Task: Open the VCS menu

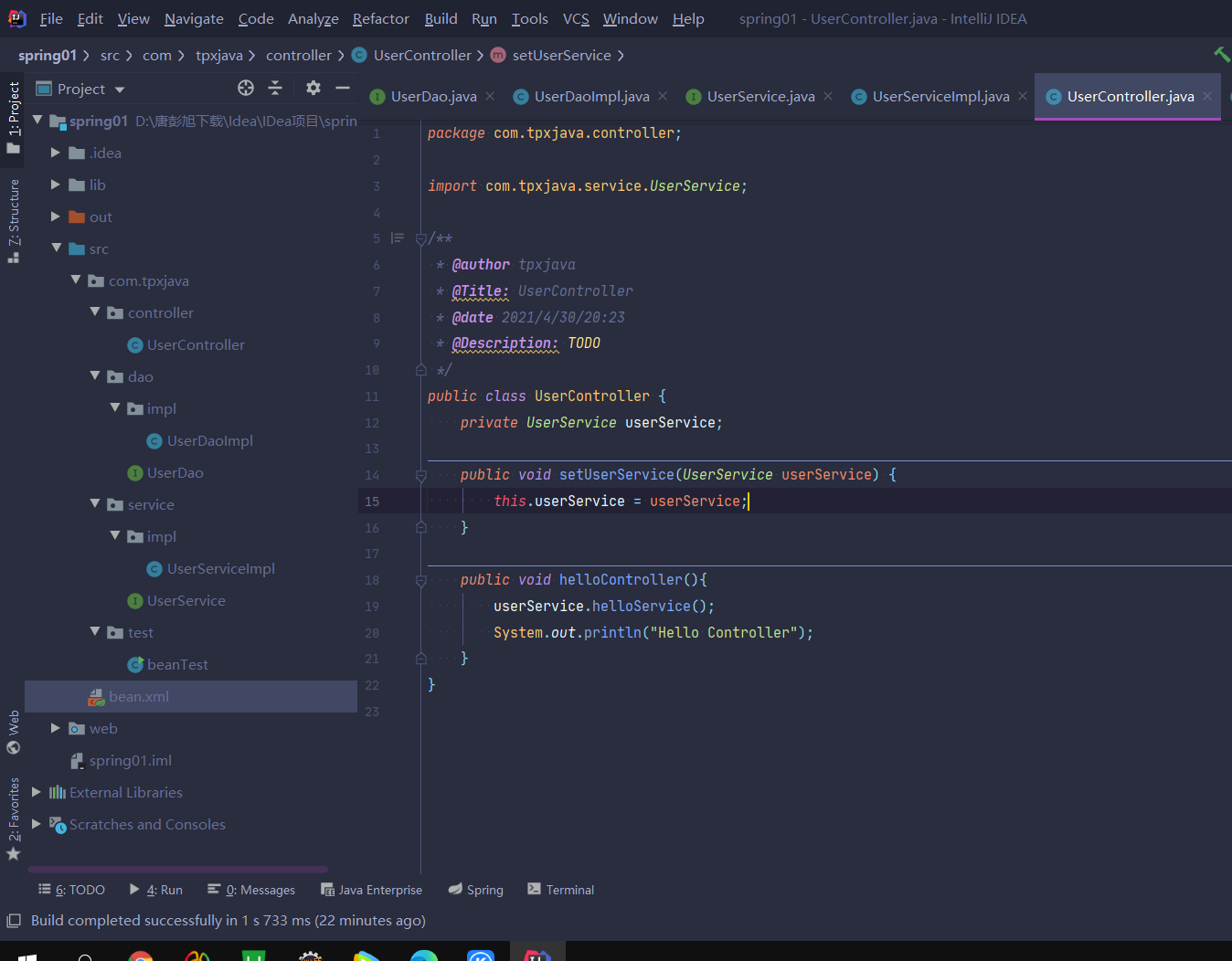Action: coord(576,18)
